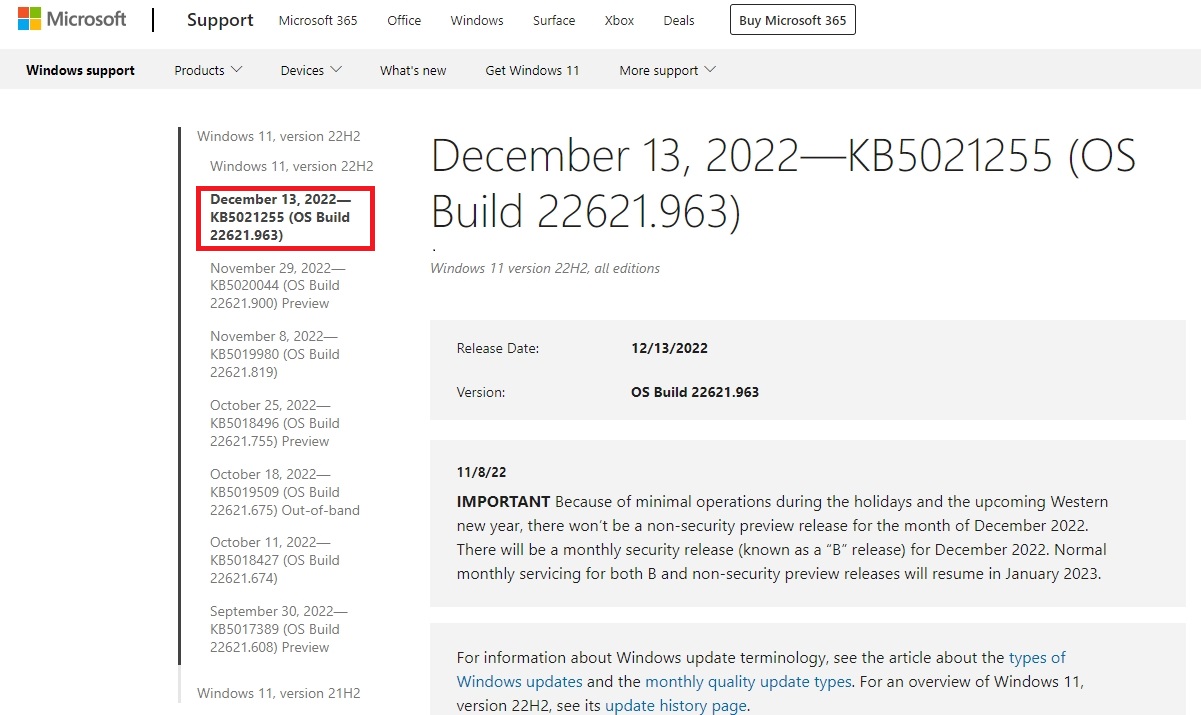1201x715 pixels.
Task: Open the Office navigation item
Action: 404,21
